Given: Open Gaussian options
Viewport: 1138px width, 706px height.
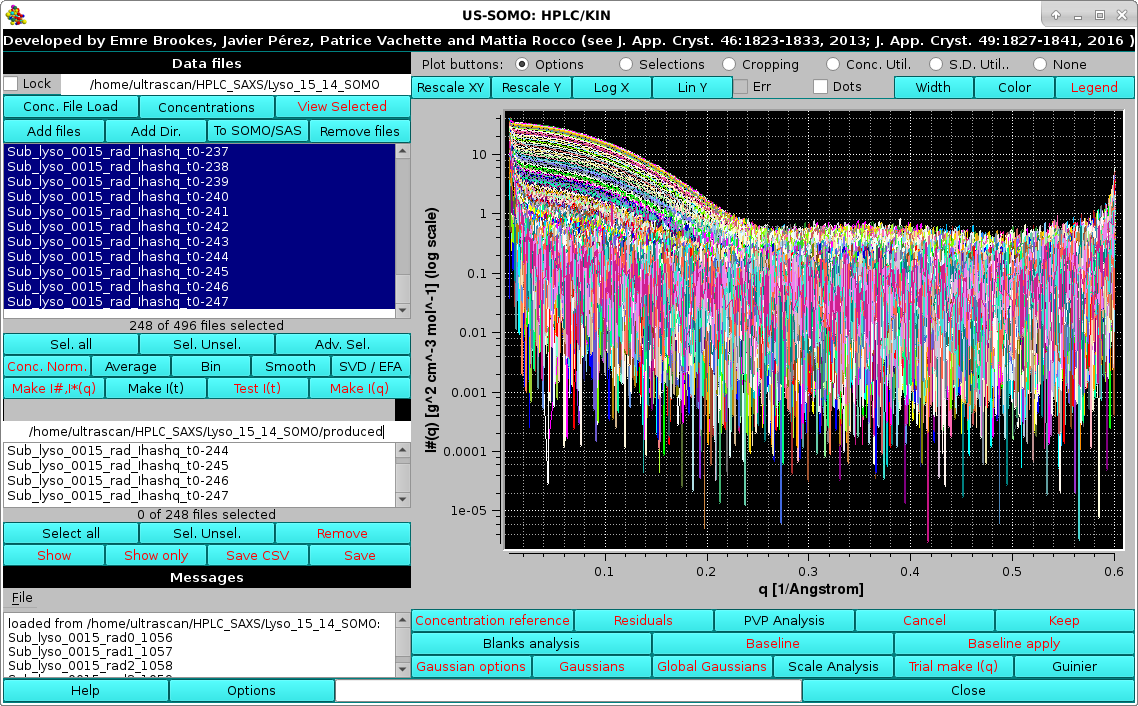Looking at the screenshot, I should 470,666.
